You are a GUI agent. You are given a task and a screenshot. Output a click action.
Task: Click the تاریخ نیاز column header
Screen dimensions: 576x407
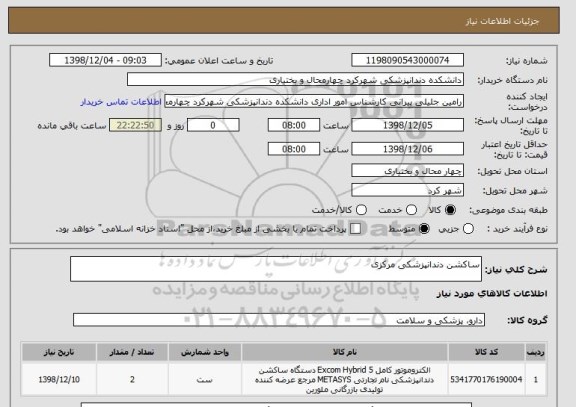tap(59, 352)
